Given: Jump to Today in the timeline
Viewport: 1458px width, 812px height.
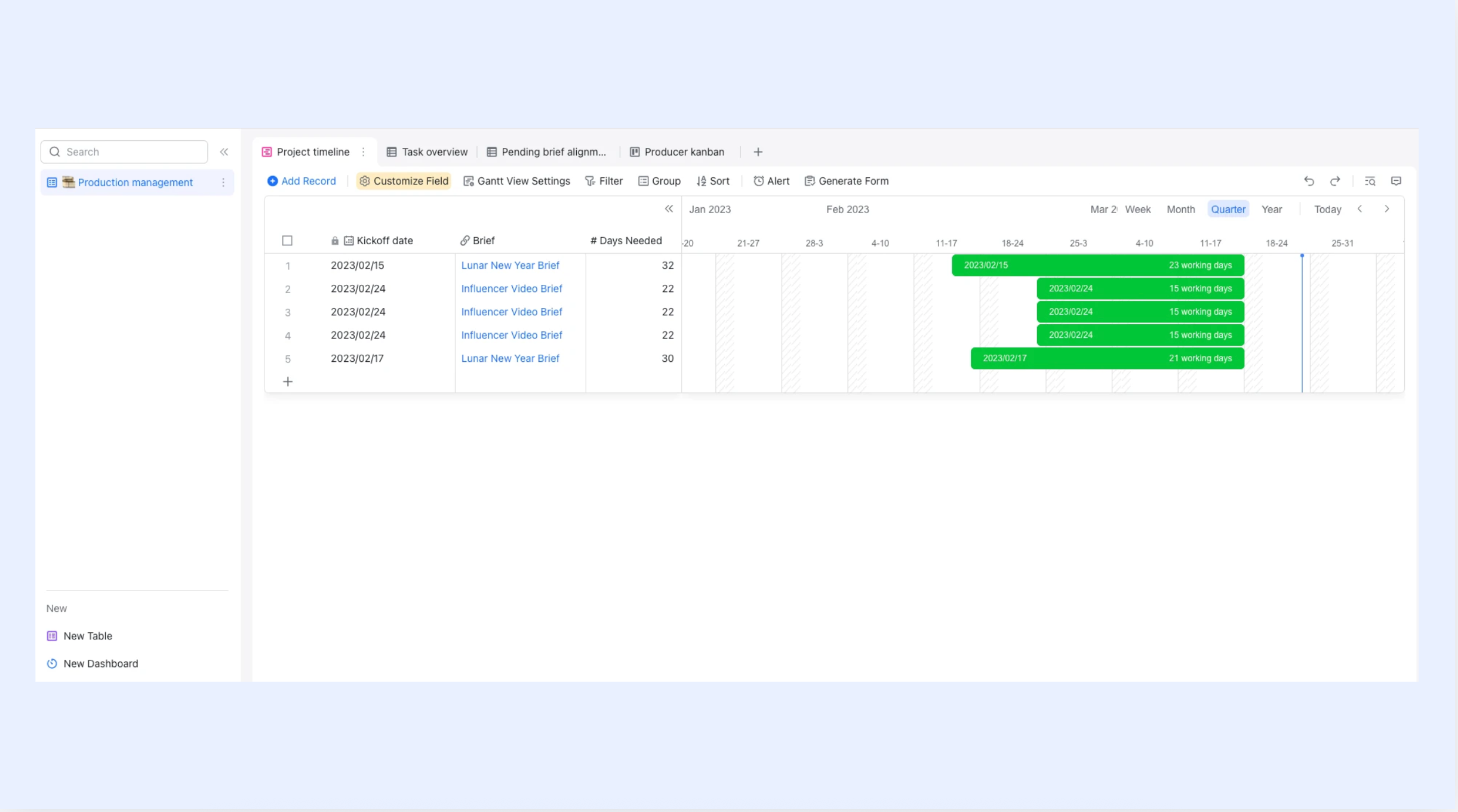Looking at the screenshot, I should point(1327,209).
